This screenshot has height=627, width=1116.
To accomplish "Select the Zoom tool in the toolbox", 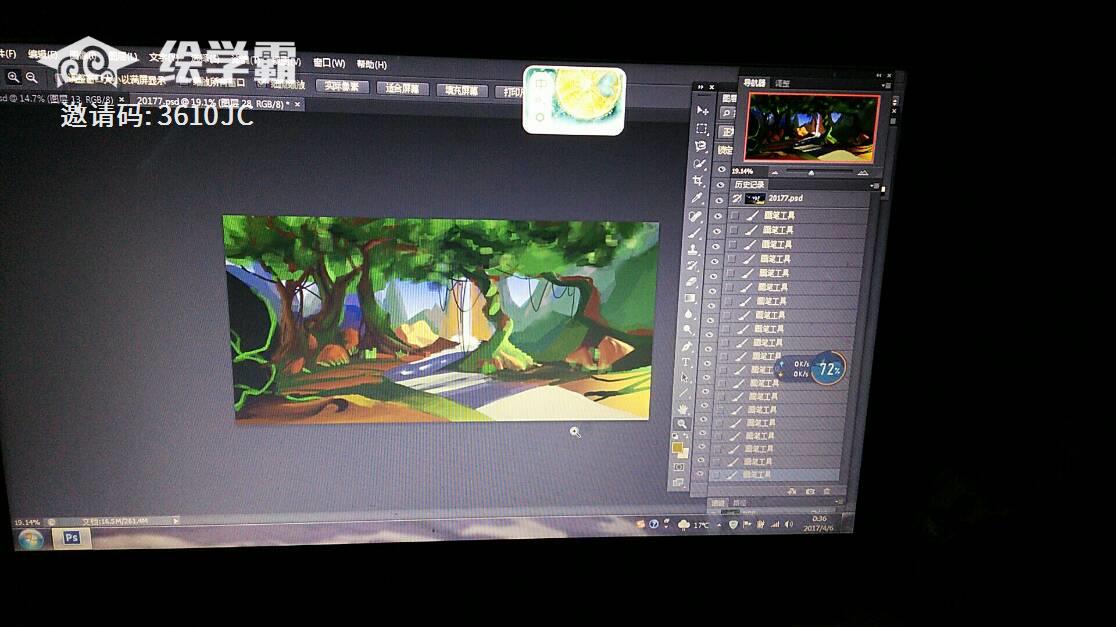I will 682,423.
